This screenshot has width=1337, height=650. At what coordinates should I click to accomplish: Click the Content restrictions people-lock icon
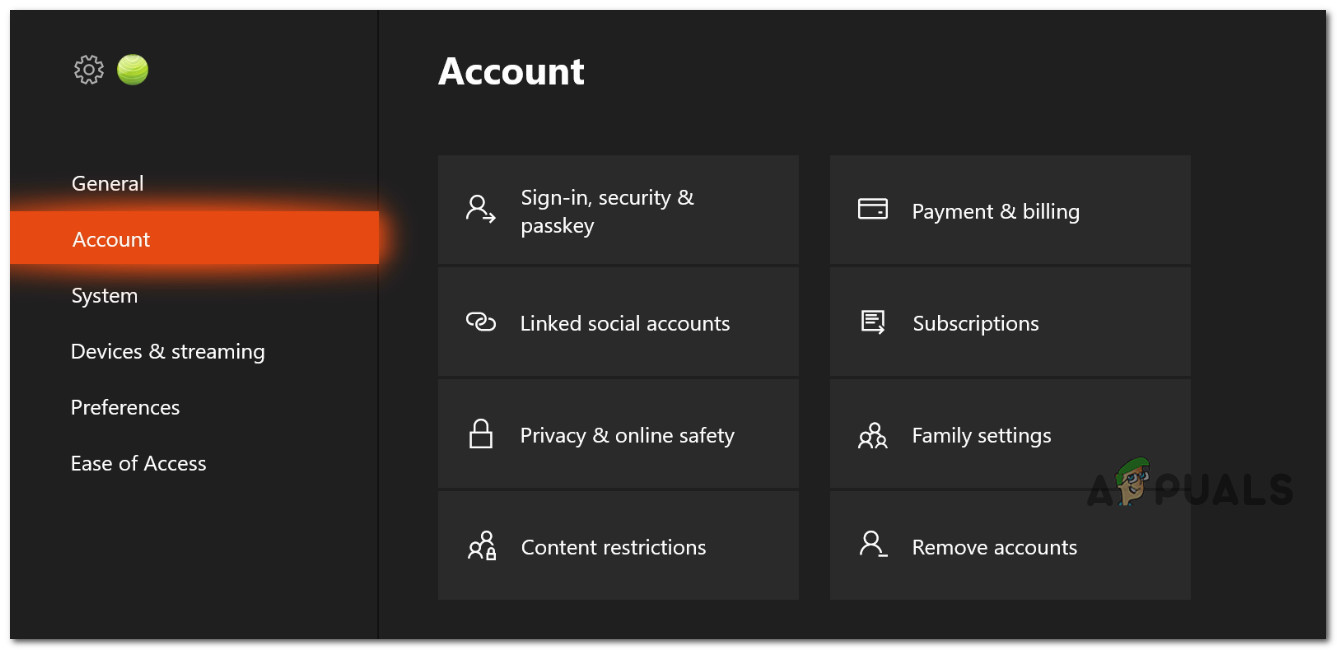click(482, 546)
